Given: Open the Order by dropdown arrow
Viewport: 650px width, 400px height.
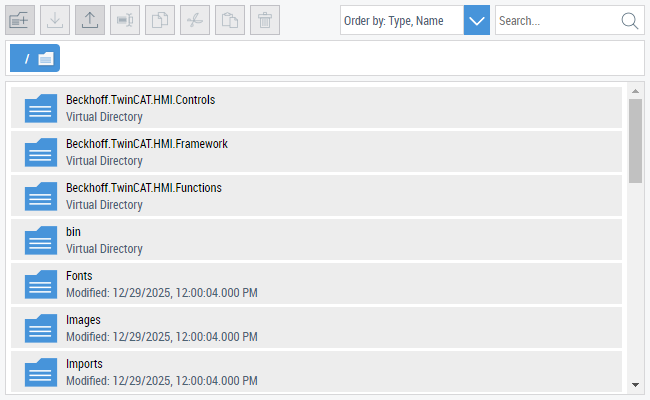Looking at the screenshot, I should click(477, 20).
